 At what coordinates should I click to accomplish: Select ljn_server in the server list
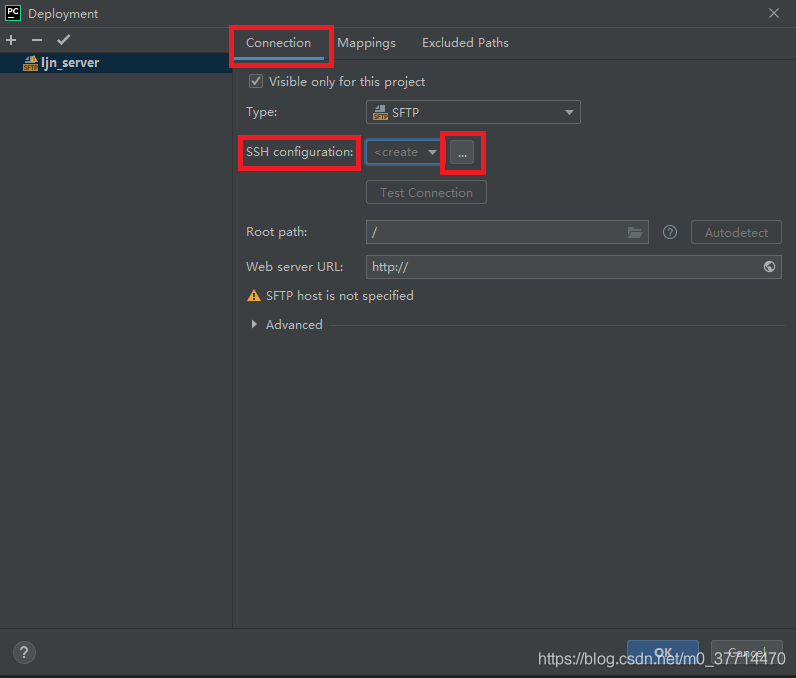pyautogui.click(x=70, y=63)
